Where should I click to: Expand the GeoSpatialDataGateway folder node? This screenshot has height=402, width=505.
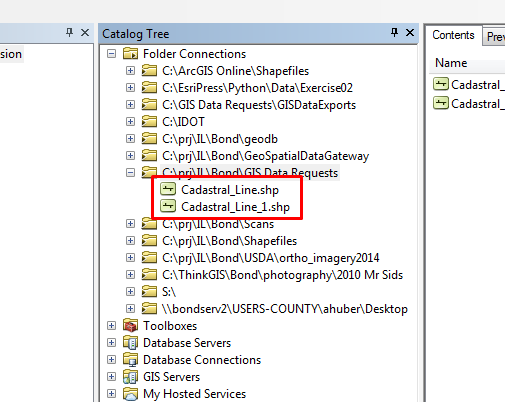(130, 156)
